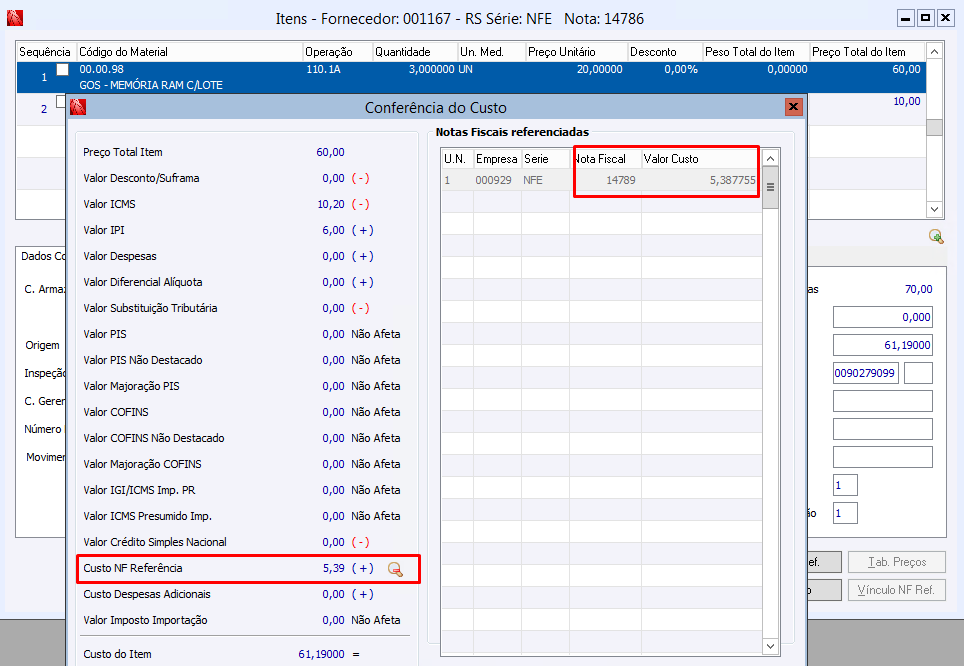
Task: Click the Valor ICMS value 10,20
Action: click(x=331, y=204)
